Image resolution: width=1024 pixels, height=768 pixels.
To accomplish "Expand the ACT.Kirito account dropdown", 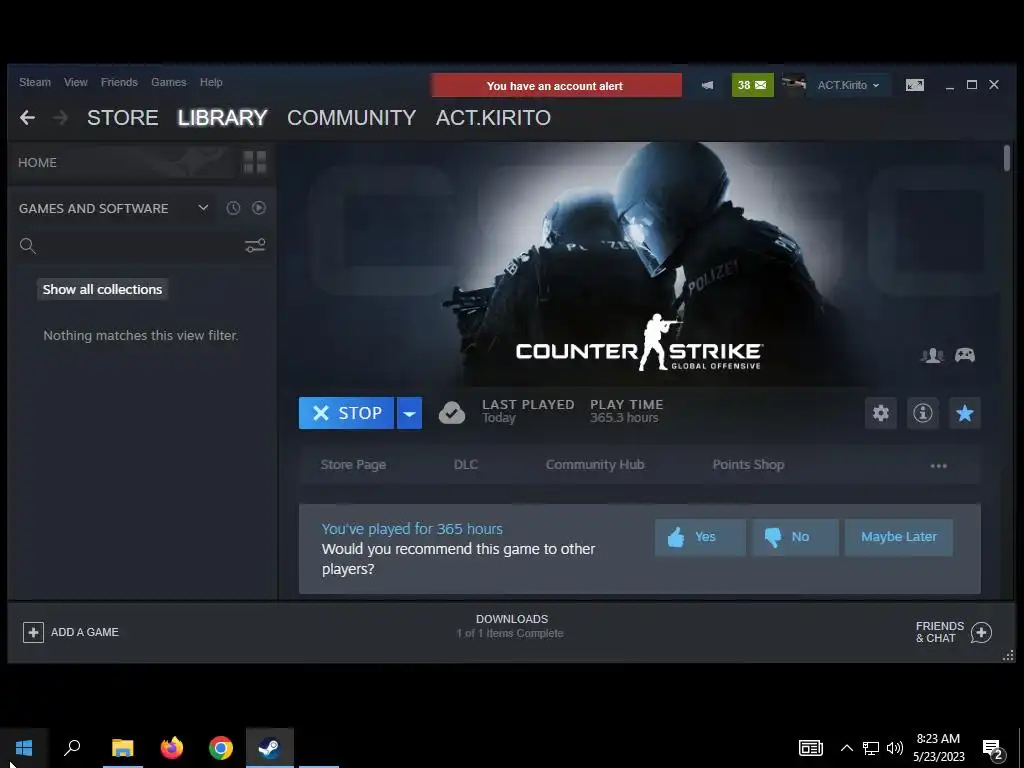I will click(848, 85).
